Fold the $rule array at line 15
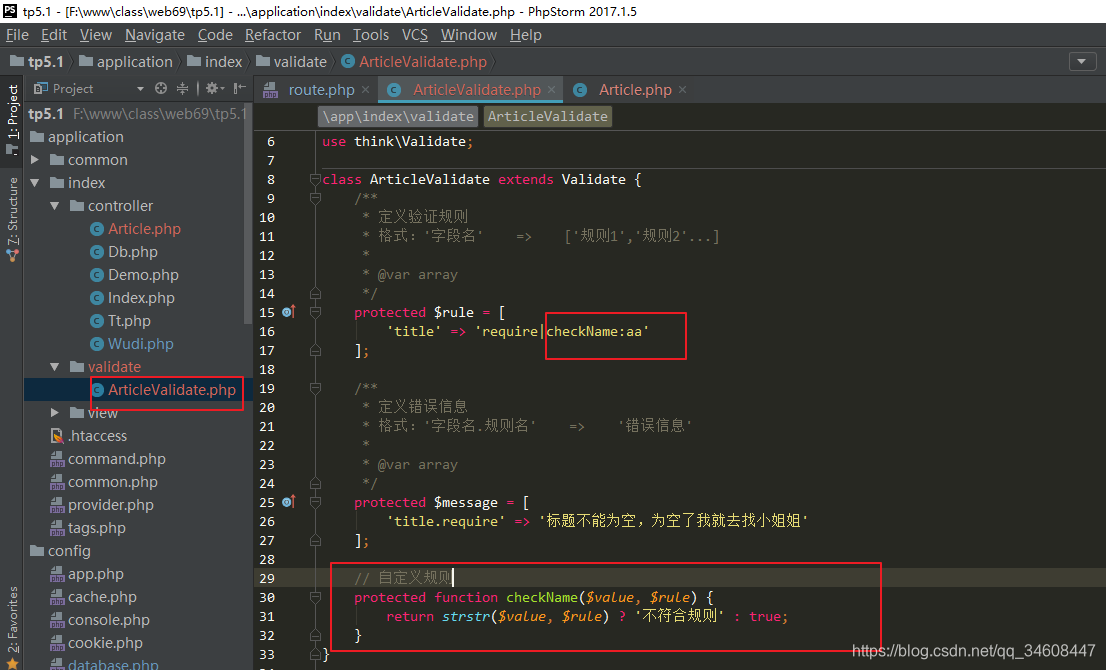This screenshot has width=1106, height=670. click(x=315, y=312)
